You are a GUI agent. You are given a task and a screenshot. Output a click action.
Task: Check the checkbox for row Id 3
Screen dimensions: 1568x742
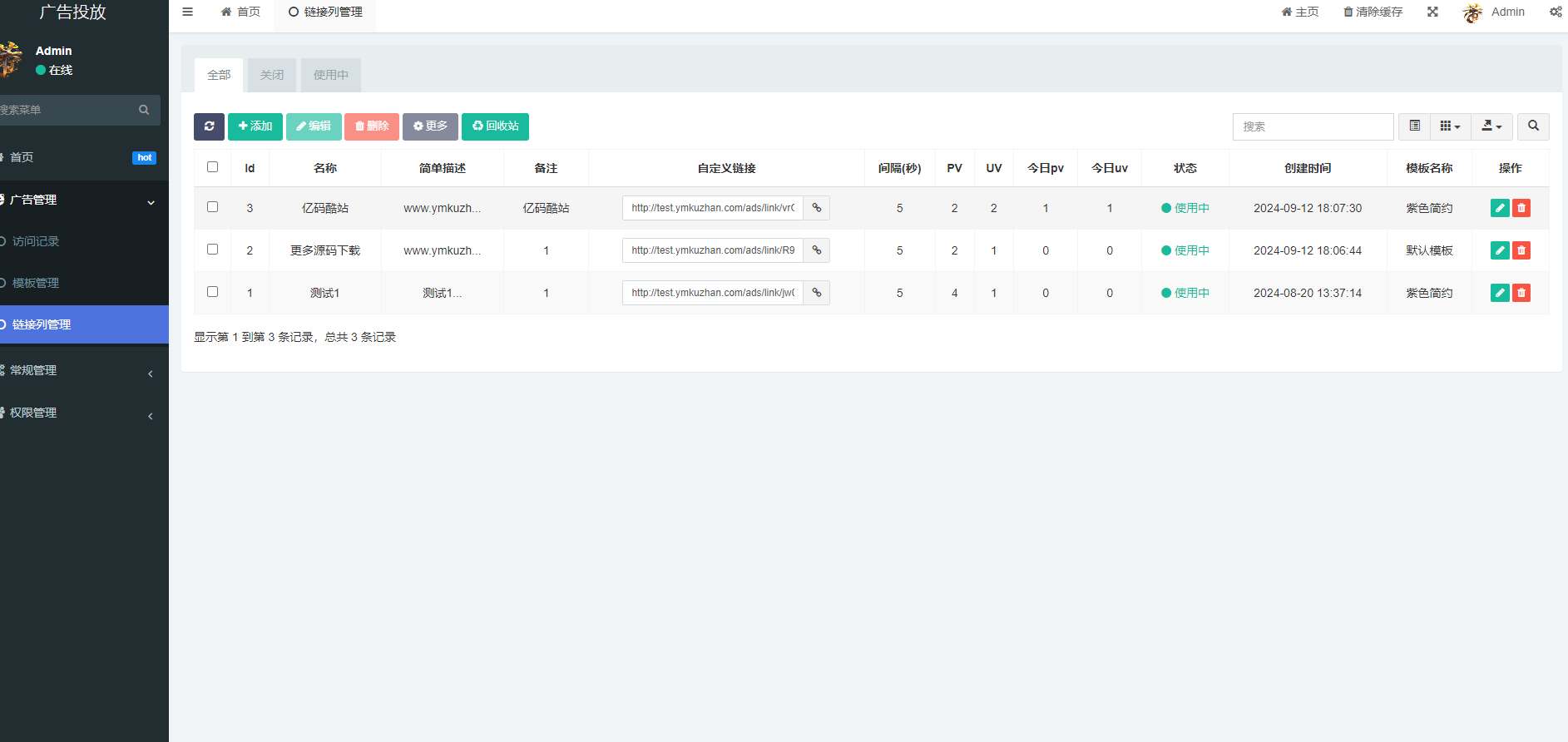[x=213, y=207]
